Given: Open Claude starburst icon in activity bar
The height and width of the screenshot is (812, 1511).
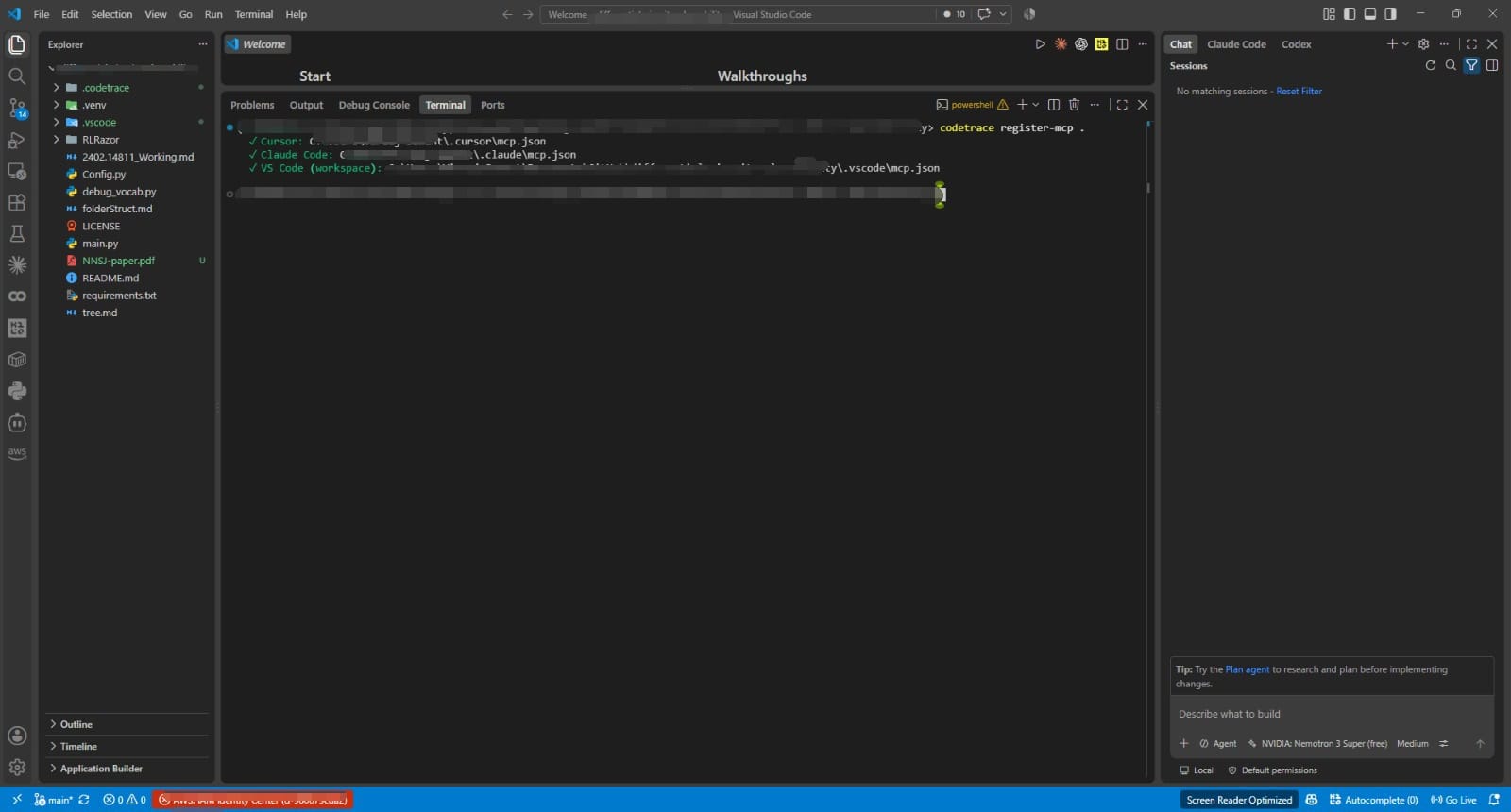Looking at the screenshot, I should coord(17,265).
